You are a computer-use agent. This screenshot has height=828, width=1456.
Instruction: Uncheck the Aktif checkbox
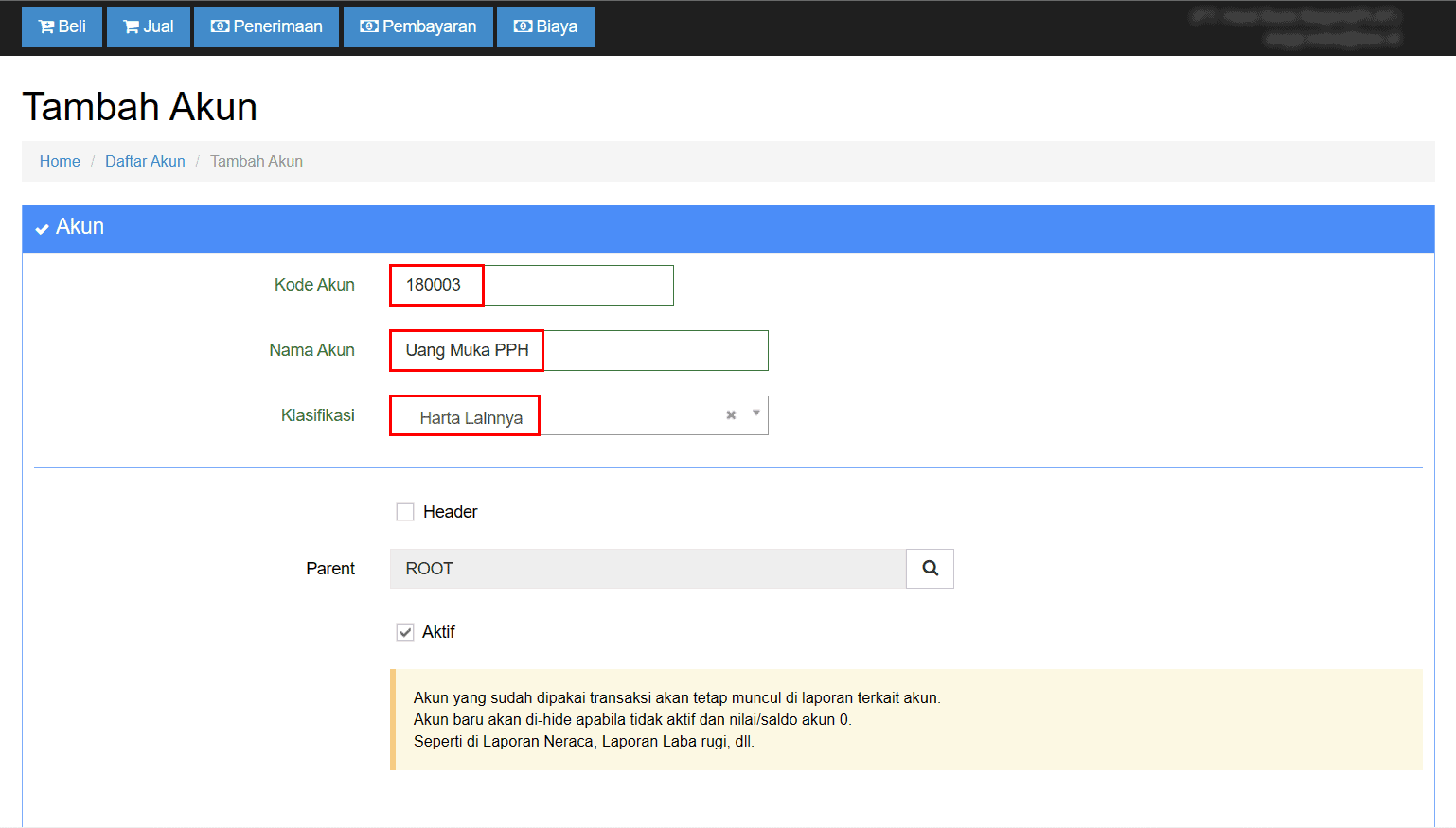(x=405, y=632)
